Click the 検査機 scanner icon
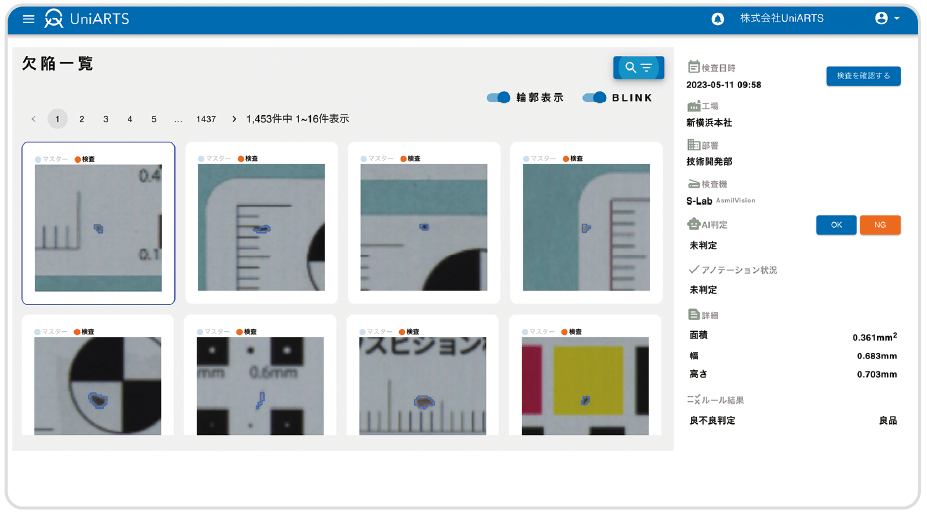 [x=693, y=184]
